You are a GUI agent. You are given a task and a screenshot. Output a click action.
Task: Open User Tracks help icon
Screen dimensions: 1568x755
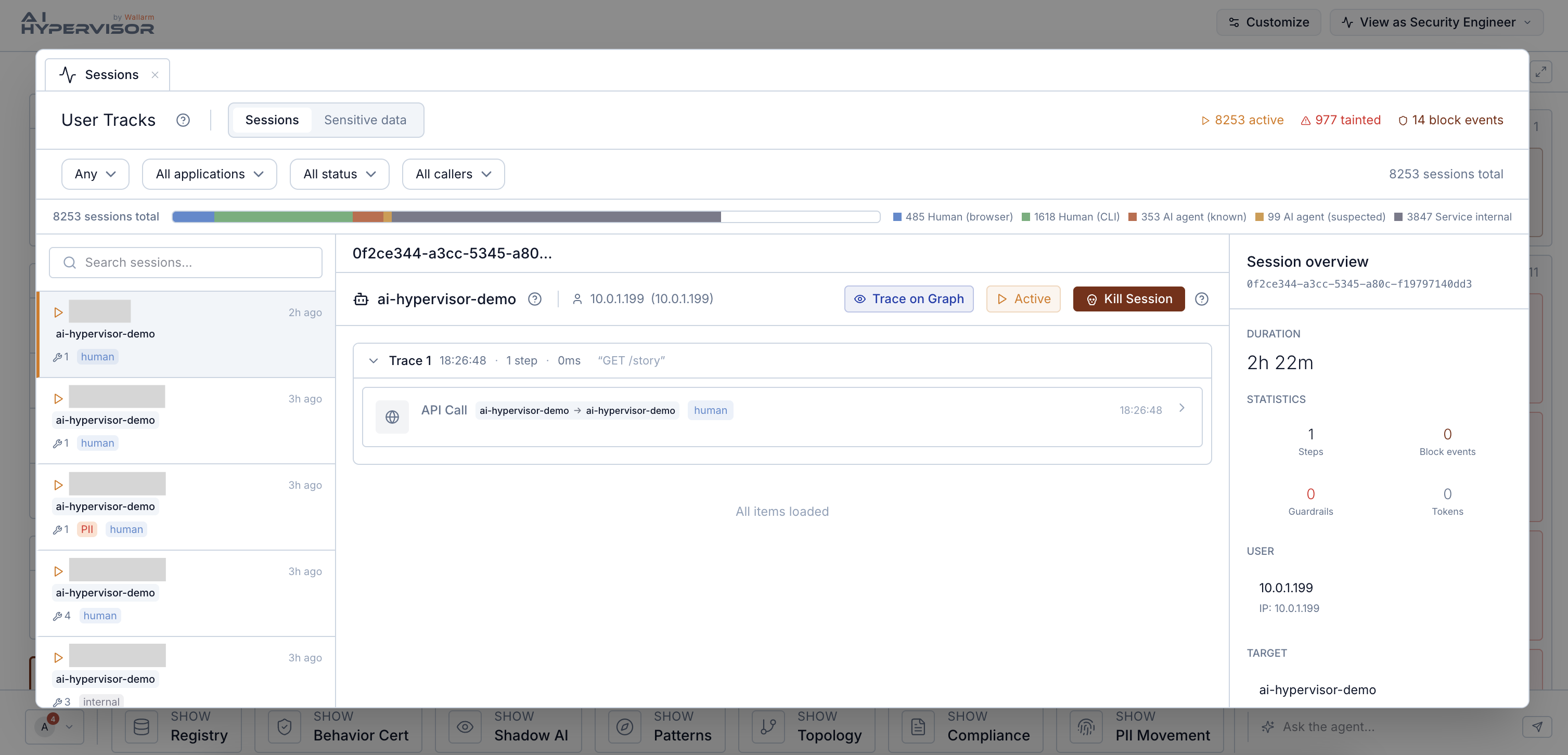coord(183,121)
